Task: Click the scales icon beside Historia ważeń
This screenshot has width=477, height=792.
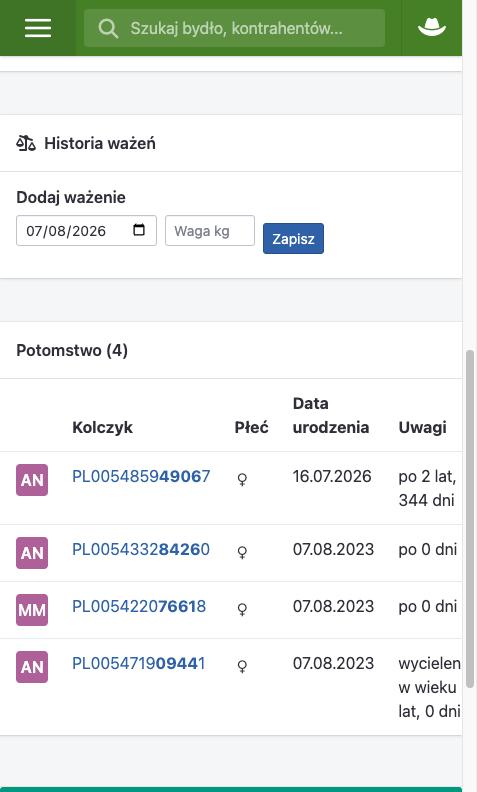Action: coord(26,143)
